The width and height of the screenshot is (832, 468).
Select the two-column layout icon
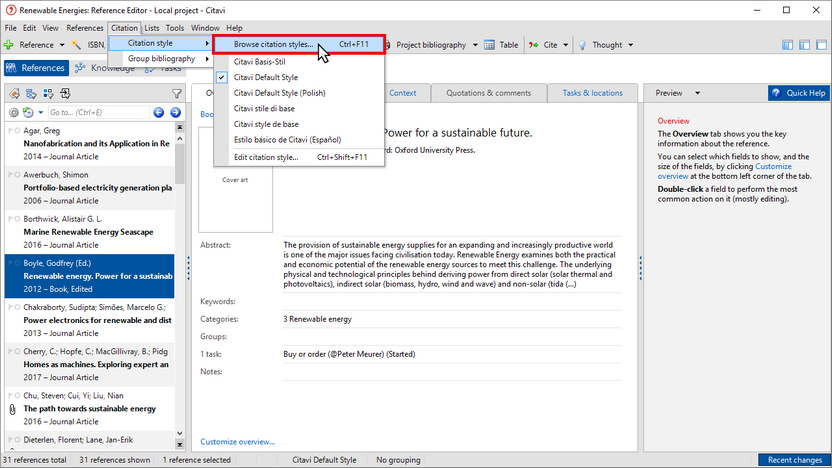804,45
